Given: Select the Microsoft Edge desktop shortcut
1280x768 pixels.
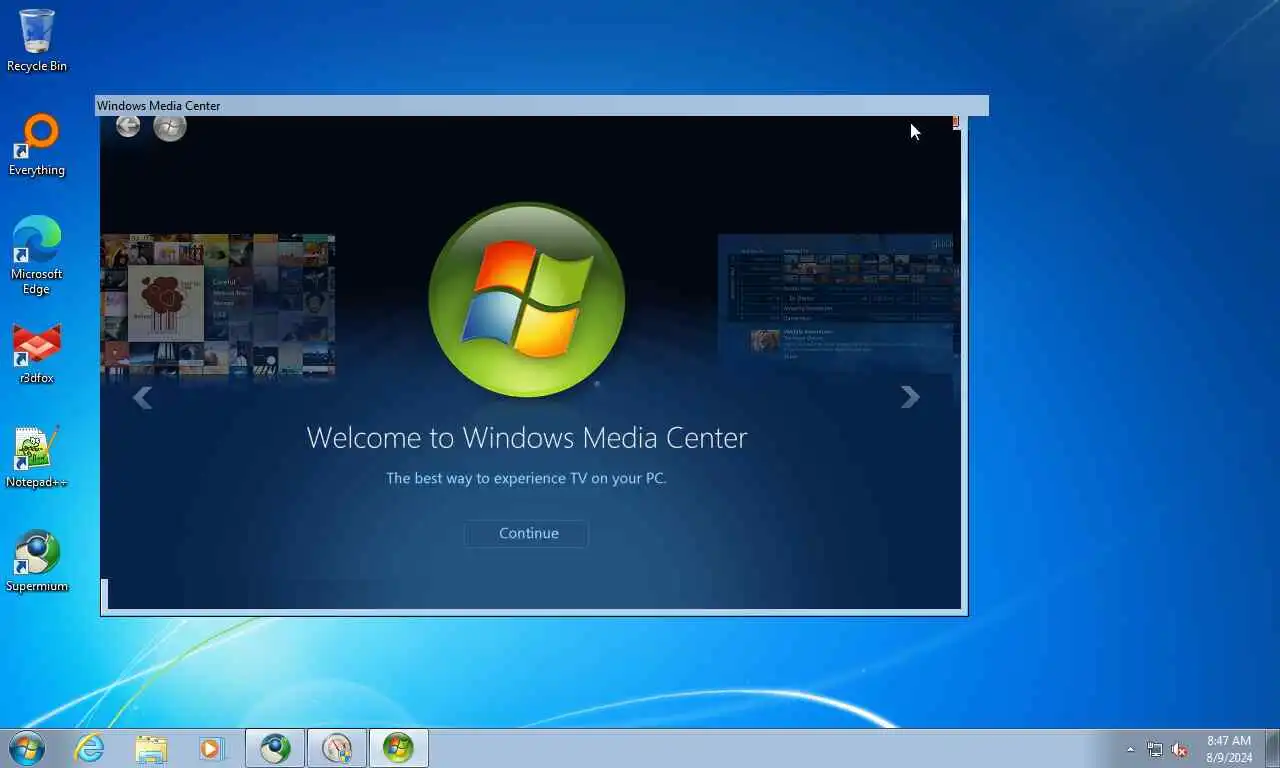Looking at the screenshot, I should 37,255.
